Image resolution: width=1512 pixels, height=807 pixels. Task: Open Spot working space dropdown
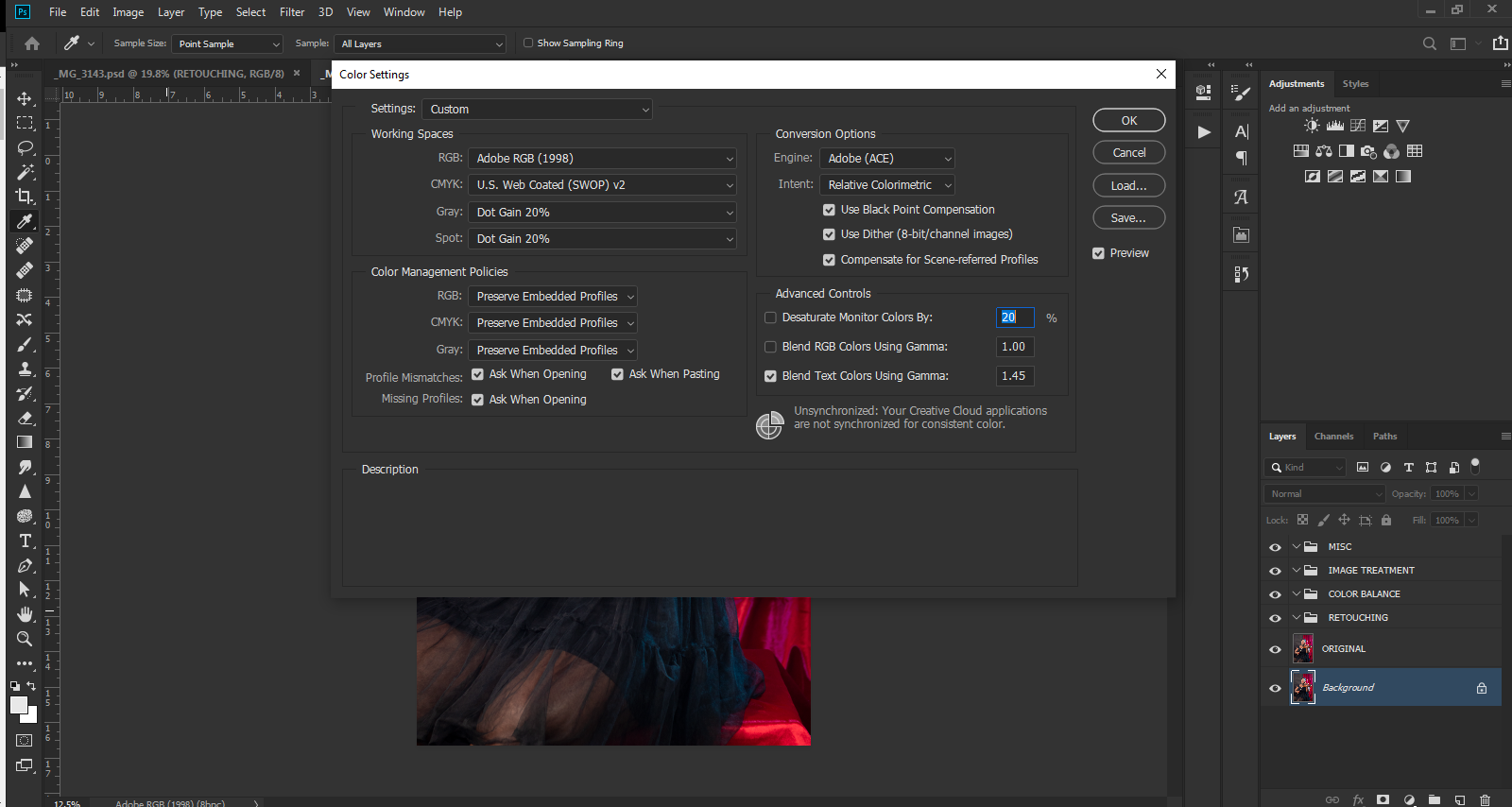pos(602,239)
